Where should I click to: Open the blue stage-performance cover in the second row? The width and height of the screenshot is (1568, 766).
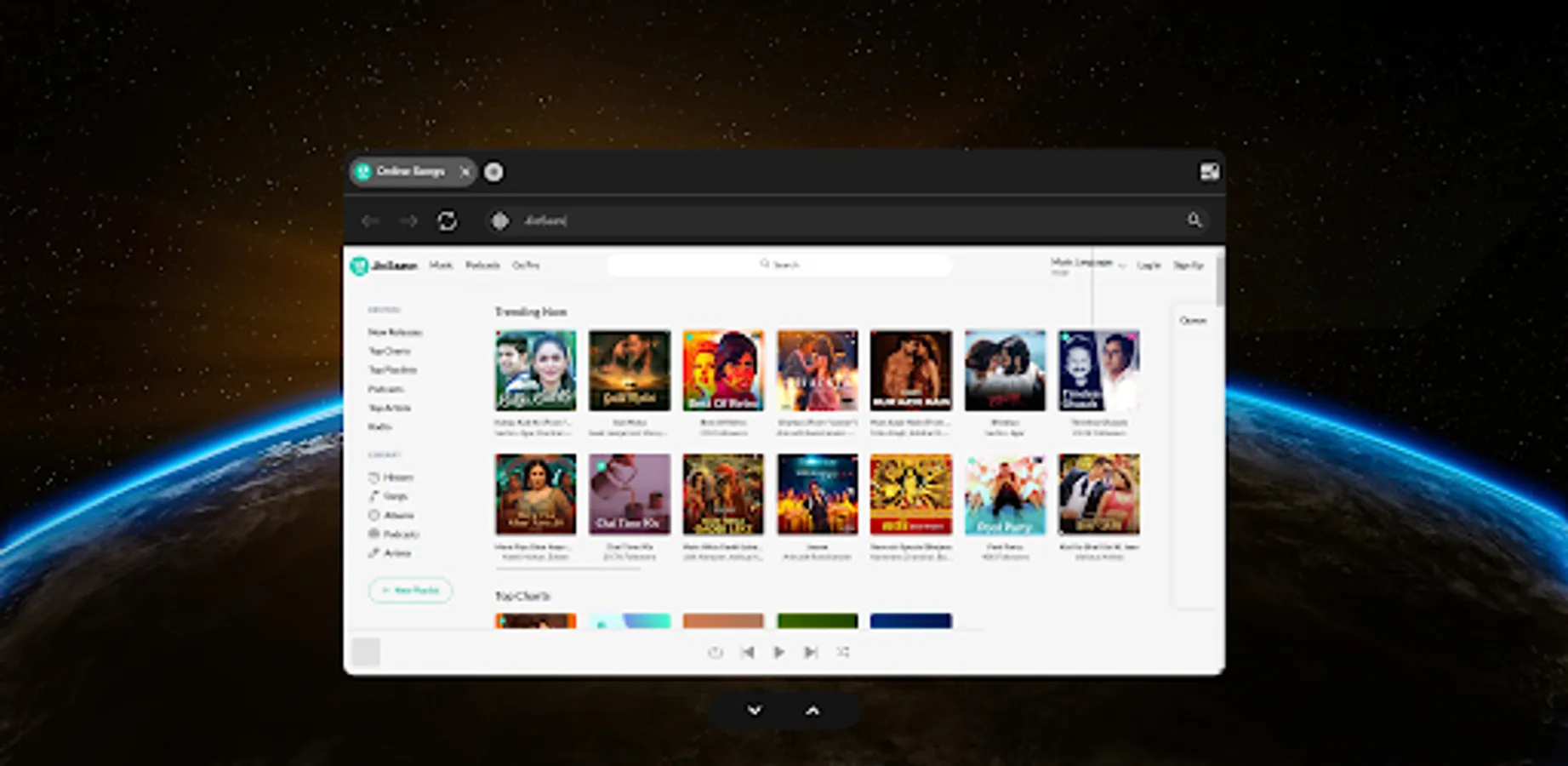click(817, 494)
